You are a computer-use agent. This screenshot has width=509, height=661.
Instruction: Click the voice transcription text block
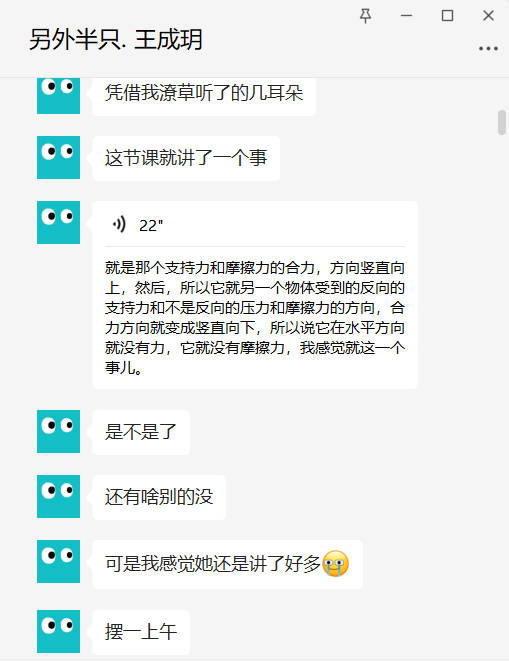point(255,318)
